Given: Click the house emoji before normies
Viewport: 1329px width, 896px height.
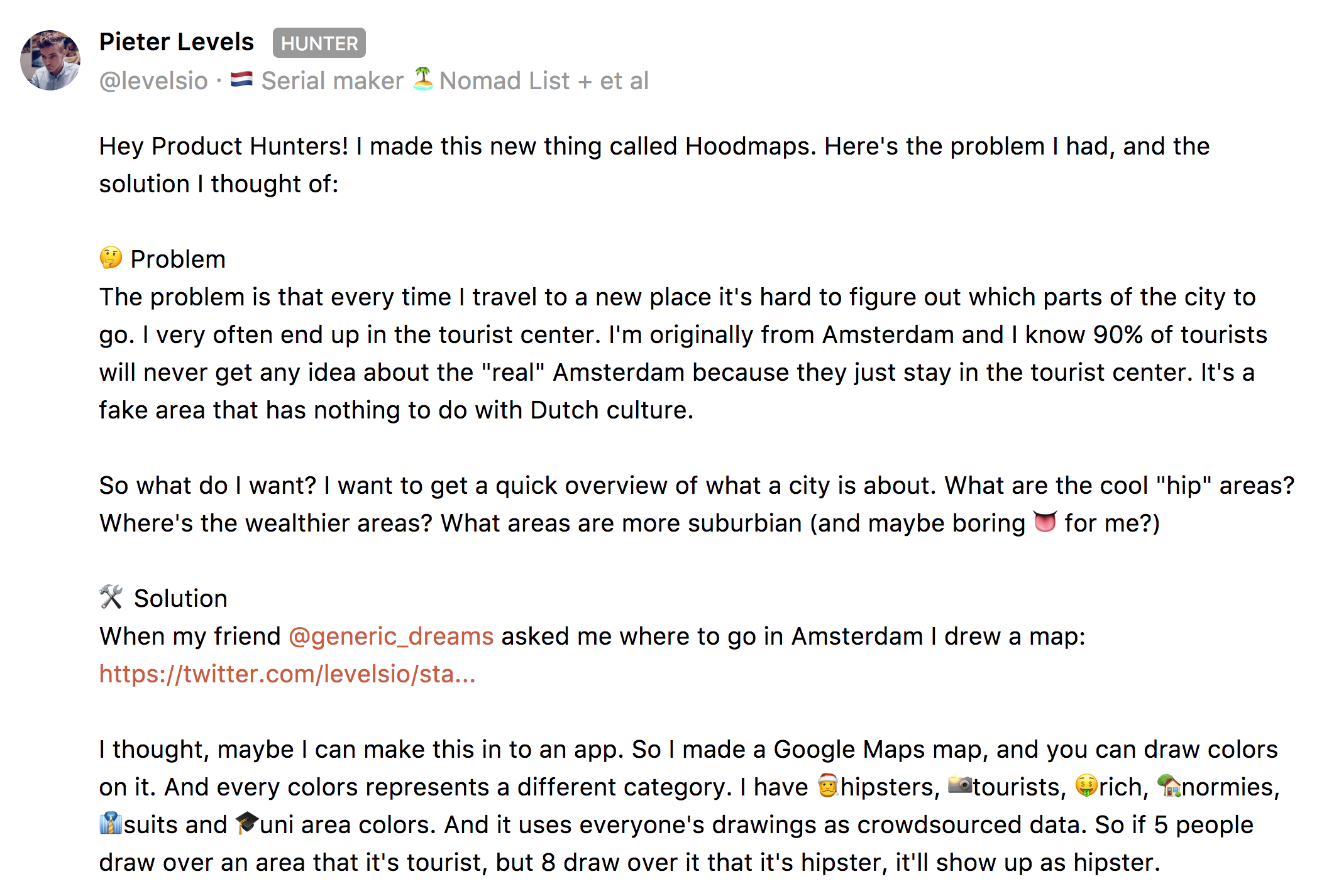Looking at the screenshot, I should (x=1169, y=785).
